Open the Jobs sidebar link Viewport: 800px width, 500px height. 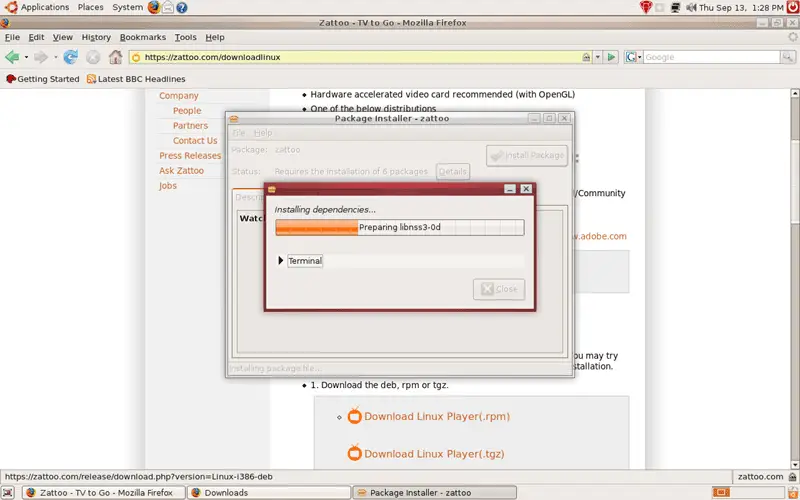pyautogui.click(x=168, y=186)
